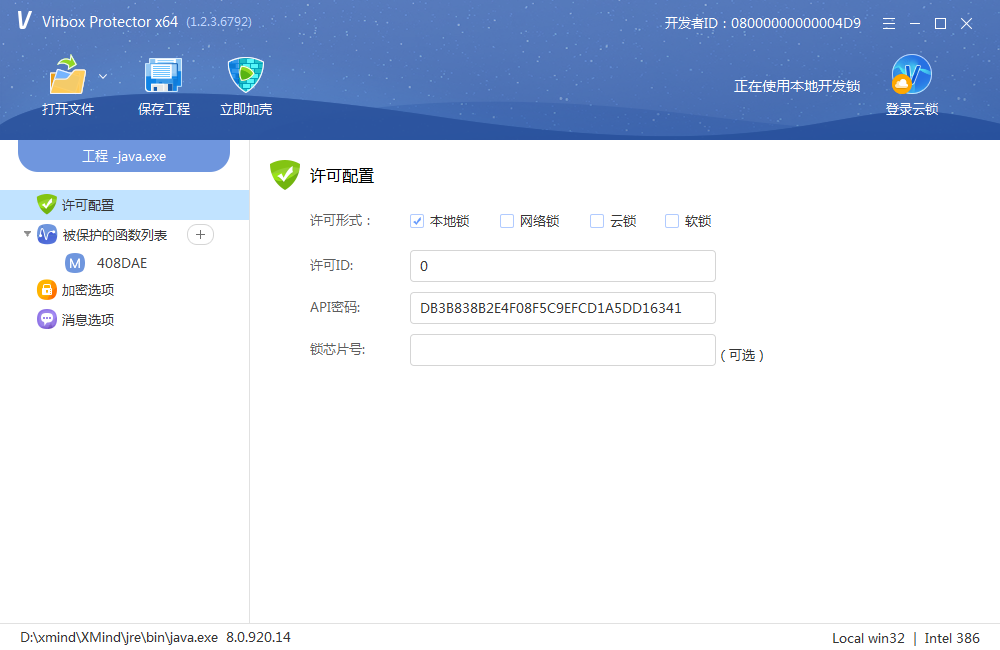Click the 许可ID input field

click(562, 266)
